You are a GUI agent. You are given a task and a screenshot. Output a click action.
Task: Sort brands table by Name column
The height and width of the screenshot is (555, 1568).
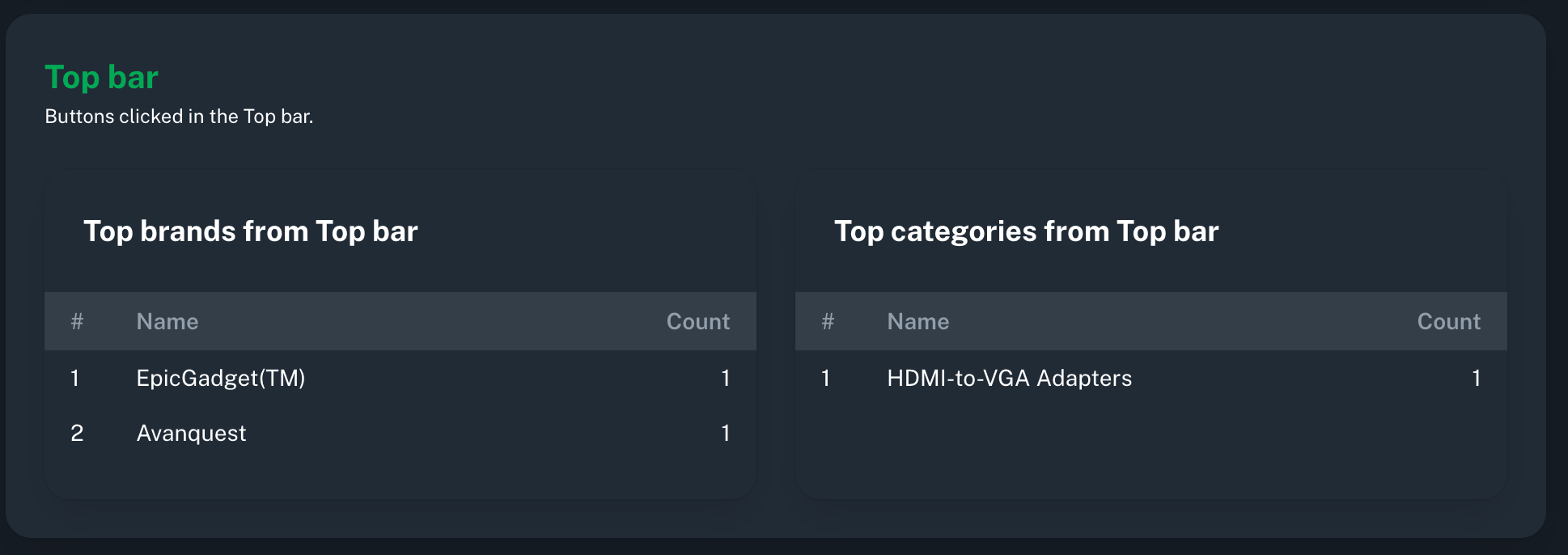167,321
